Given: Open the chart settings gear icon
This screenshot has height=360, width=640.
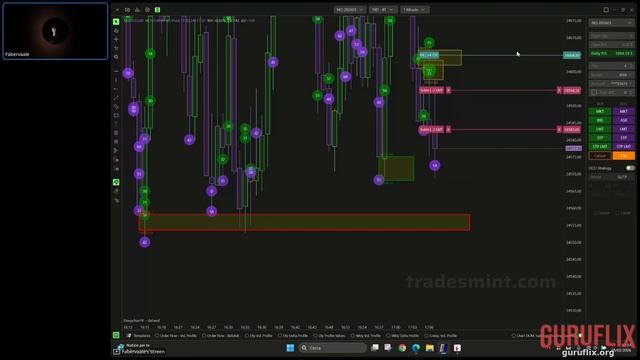Looking at the screenshot, I should point(147,10).
